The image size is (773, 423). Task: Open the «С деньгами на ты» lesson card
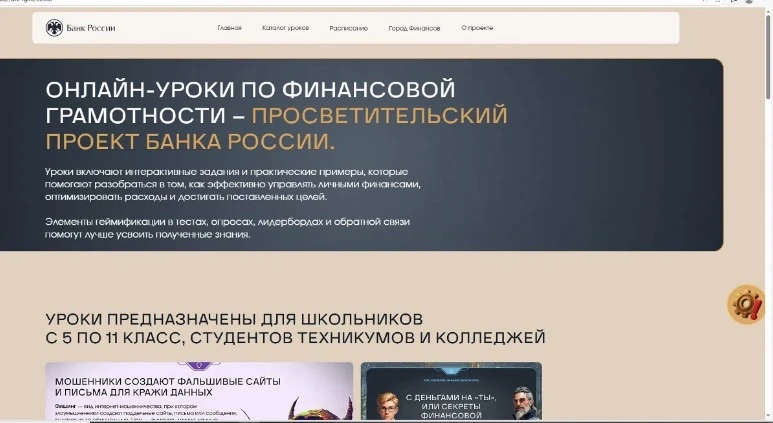(451, 391)
